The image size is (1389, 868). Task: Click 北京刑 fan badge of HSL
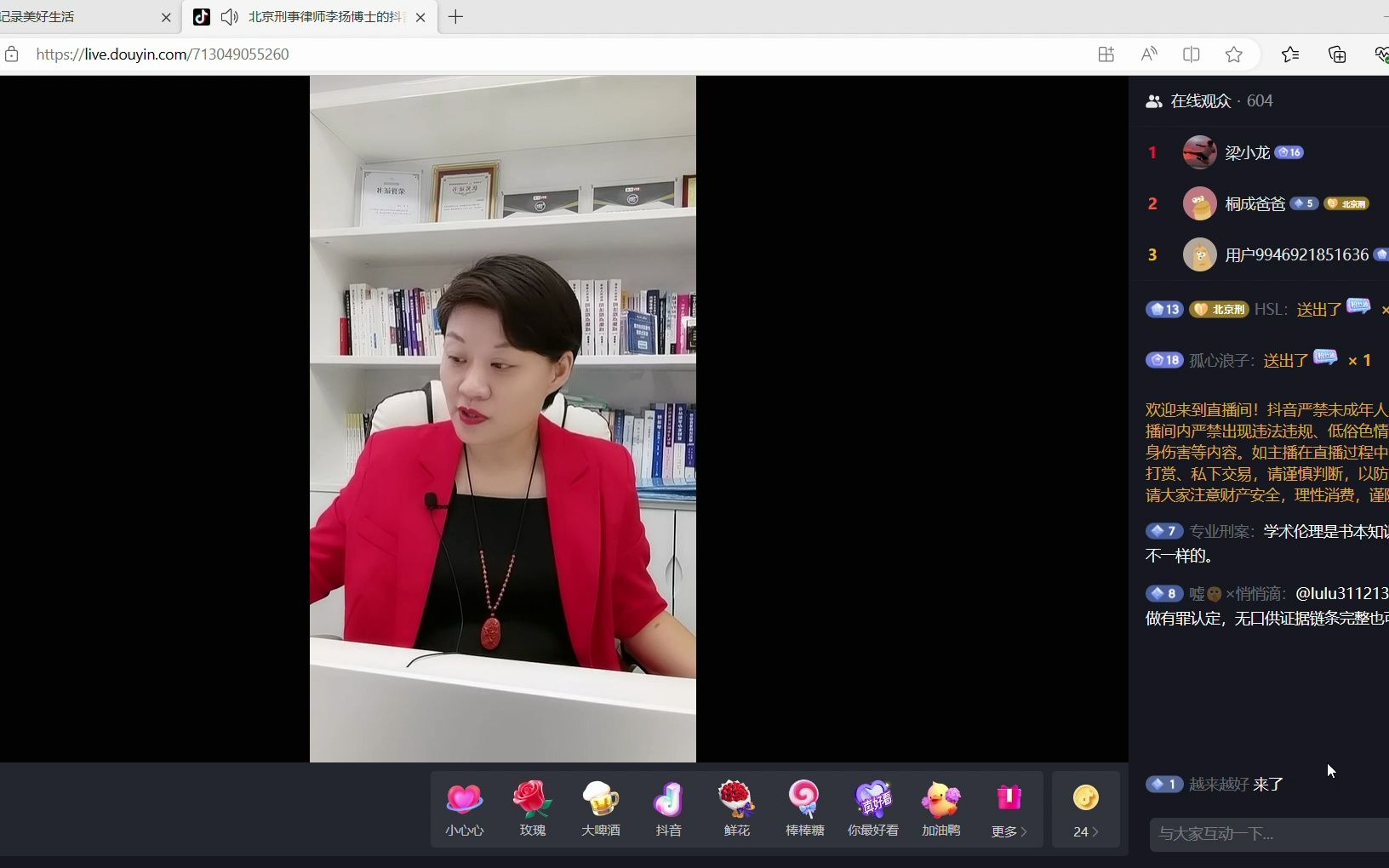1219,310
